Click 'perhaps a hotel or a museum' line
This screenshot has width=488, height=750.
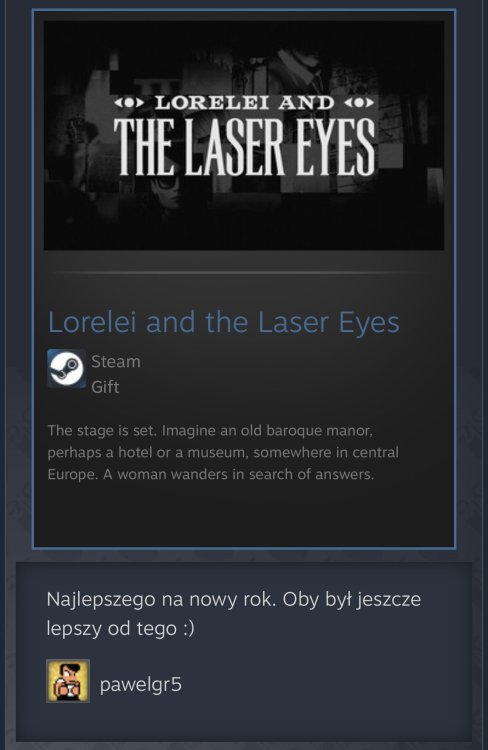coord(223,452)
